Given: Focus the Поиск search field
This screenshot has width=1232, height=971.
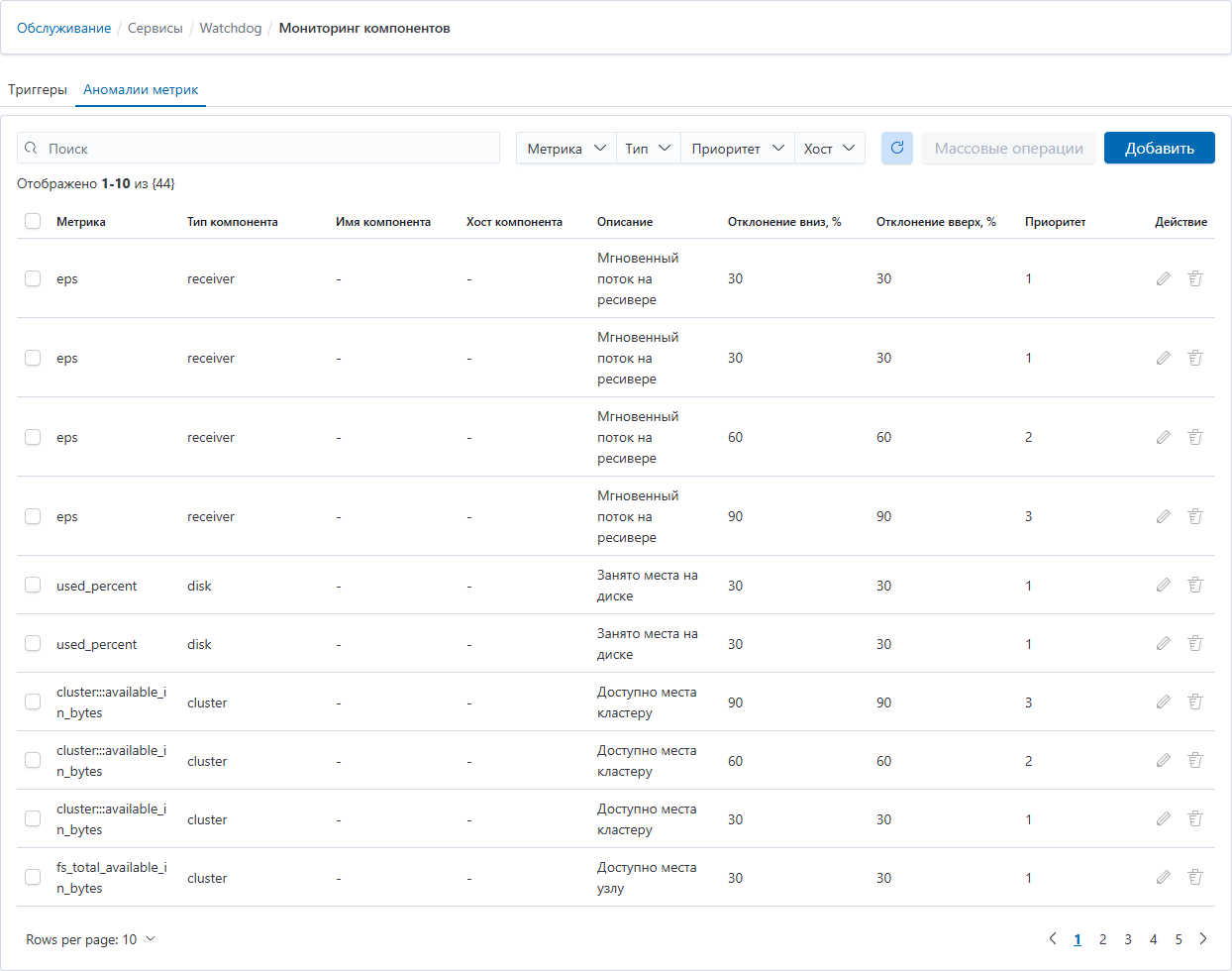Looking at the screenshot, I should point(258,148).
